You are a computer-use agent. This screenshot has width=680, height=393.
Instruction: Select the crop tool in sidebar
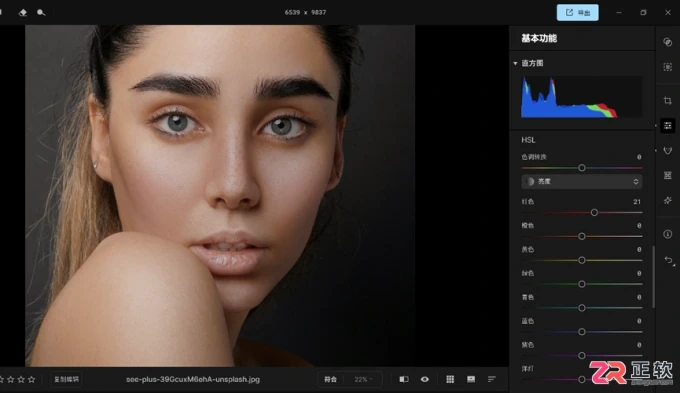pyautogui.click(x=667, y=101)
